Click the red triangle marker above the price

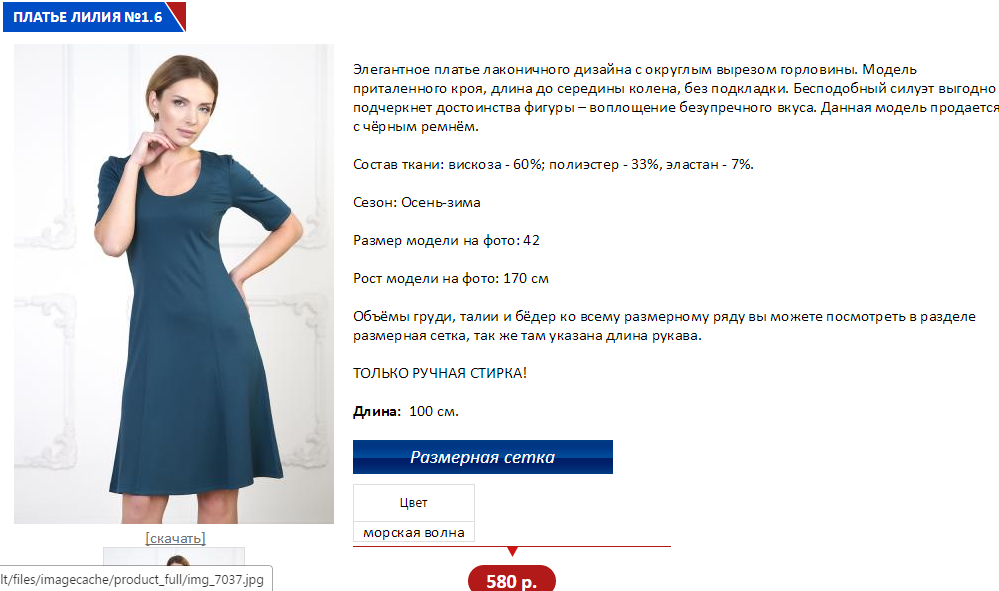512,552
